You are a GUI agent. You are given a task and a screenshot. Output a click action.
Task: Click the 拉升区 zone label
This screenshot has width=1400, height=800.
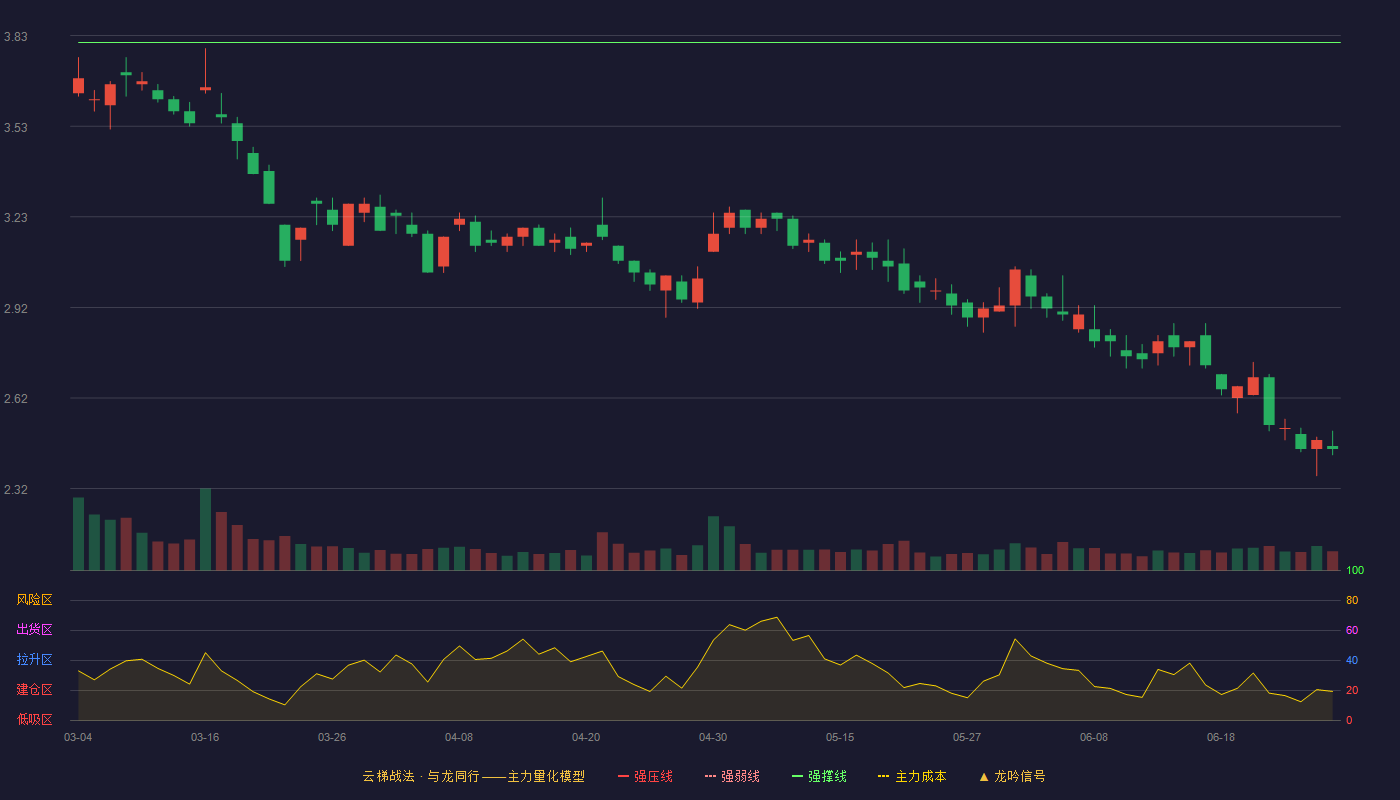click(34, 660)
